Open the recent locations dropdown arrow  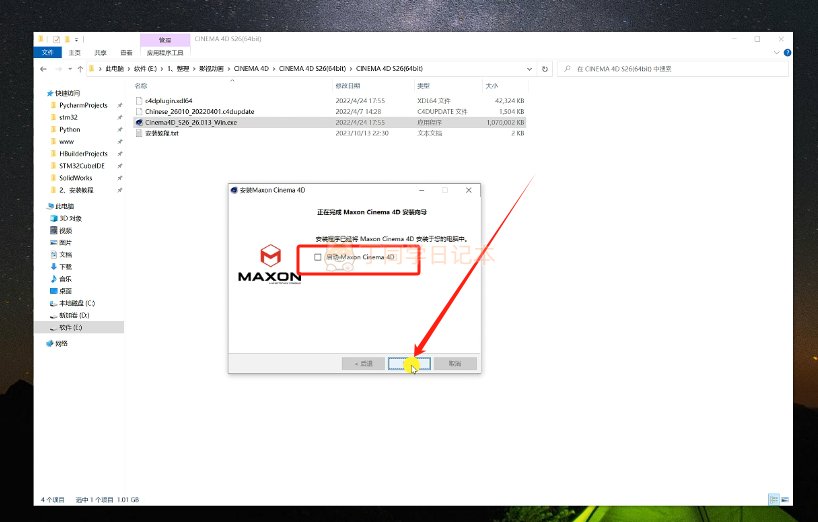pyautogui.click(x=70, y=69)
